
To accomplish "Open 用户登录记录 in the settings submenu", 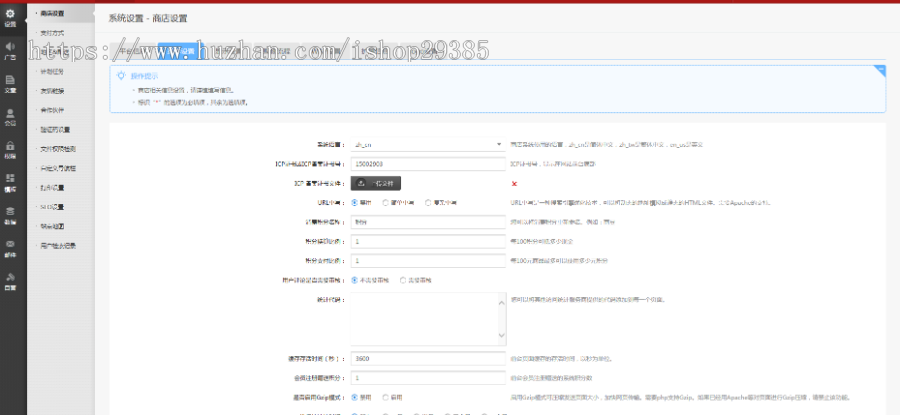I will click(58, 246).
